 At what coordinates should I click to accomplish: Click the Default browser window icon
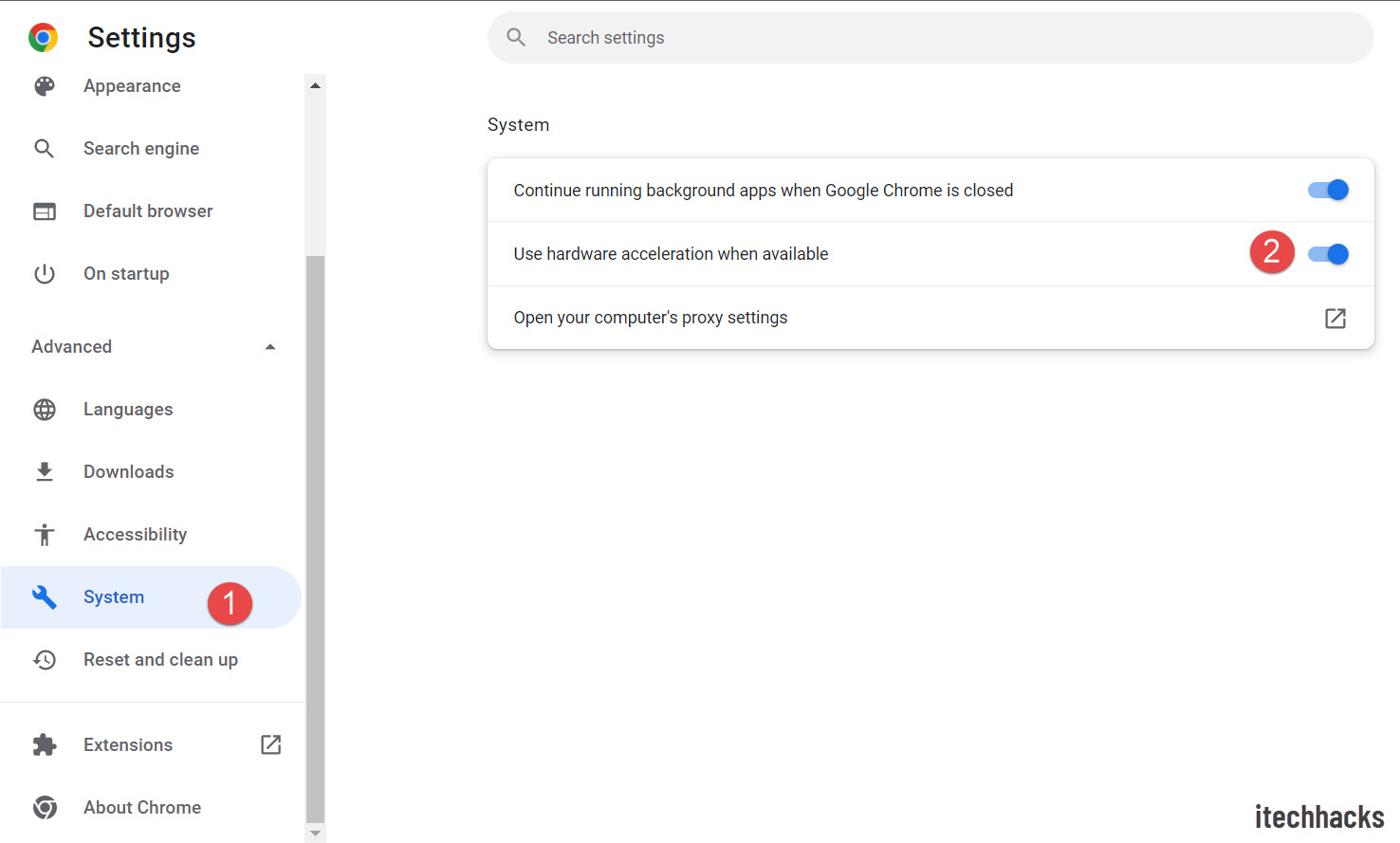click(45, 211)
